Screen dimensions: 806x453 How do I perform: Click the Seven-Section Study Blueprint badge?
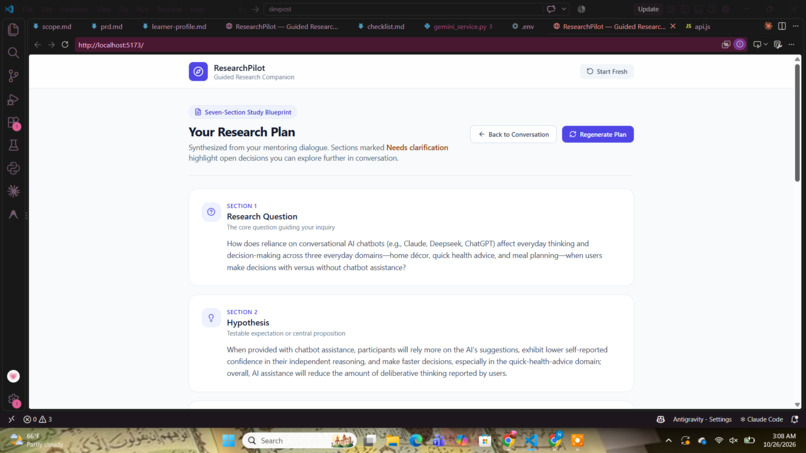(243, 112)
